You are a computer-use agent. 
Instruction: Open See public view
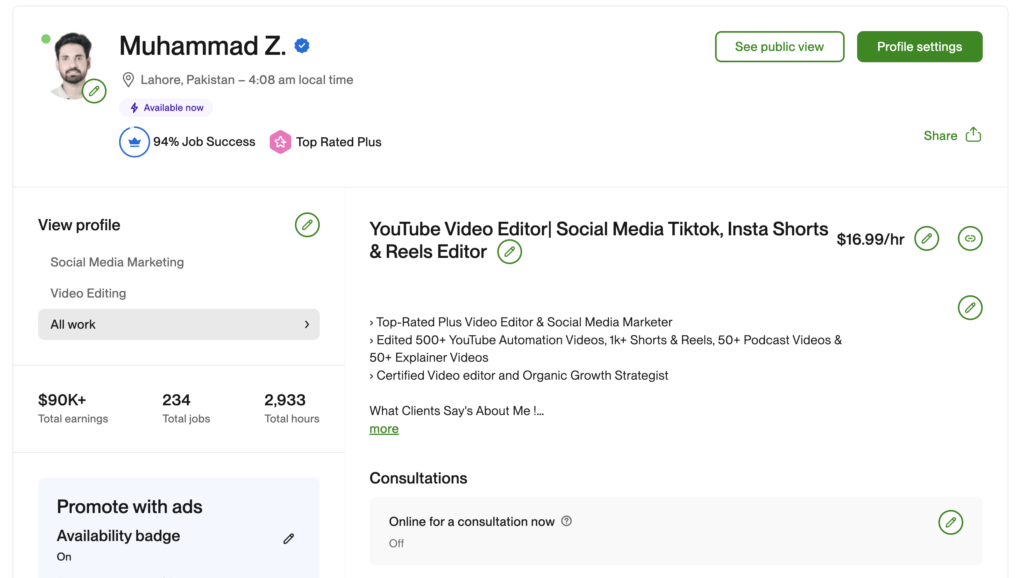point(779,46)
